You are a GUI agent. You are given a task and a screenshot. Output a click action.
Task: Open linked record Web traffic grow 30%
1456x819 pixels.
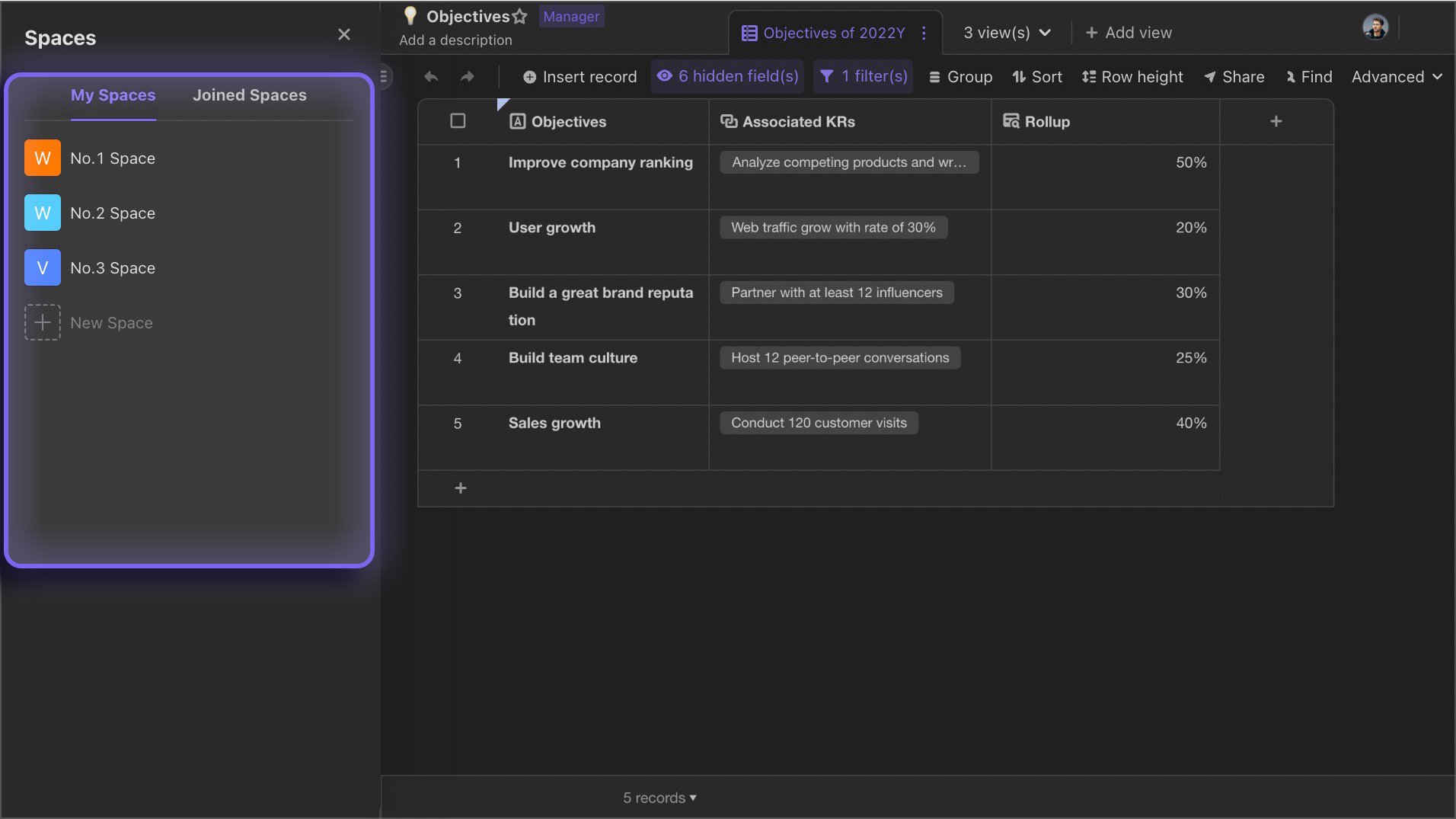833,227
